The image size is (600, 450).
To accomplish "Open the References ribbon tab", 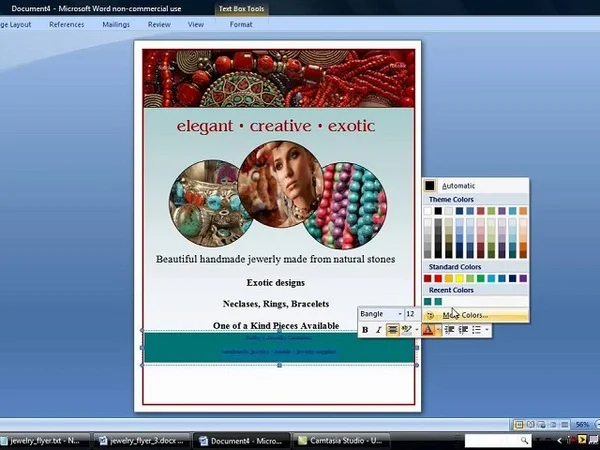I will (x=67, y=24).
